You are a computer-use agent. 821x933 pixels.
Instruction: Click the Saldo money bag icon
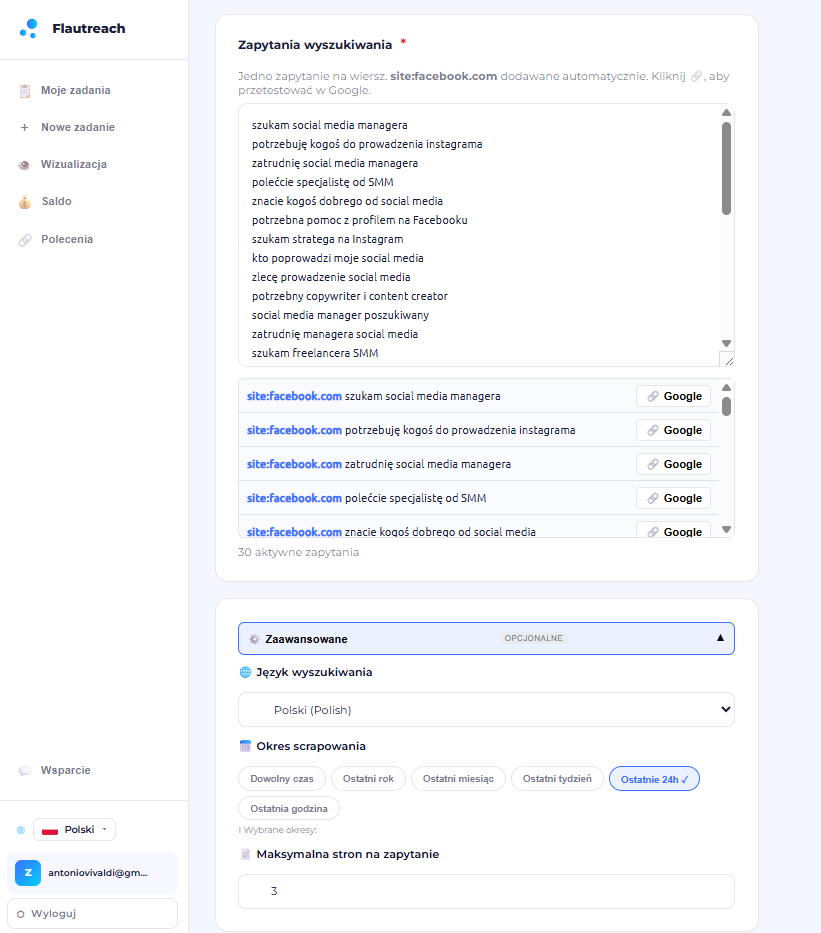pos(24,202)
